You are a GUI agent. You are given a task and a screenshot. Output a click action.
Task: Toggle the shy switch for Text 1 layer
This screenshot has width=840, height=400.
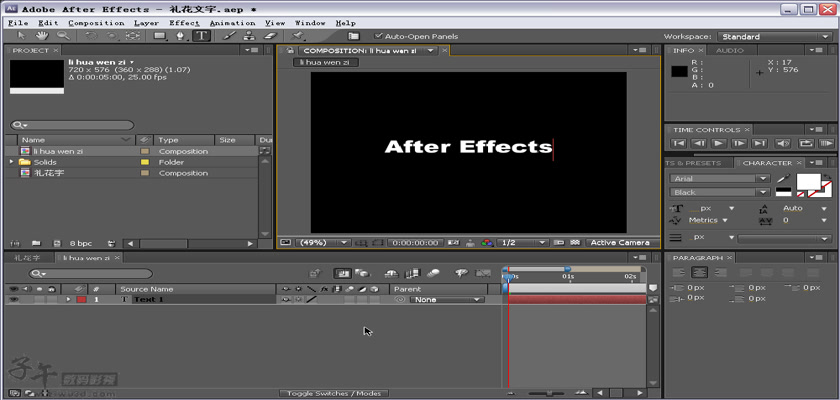tap(286, 300)
